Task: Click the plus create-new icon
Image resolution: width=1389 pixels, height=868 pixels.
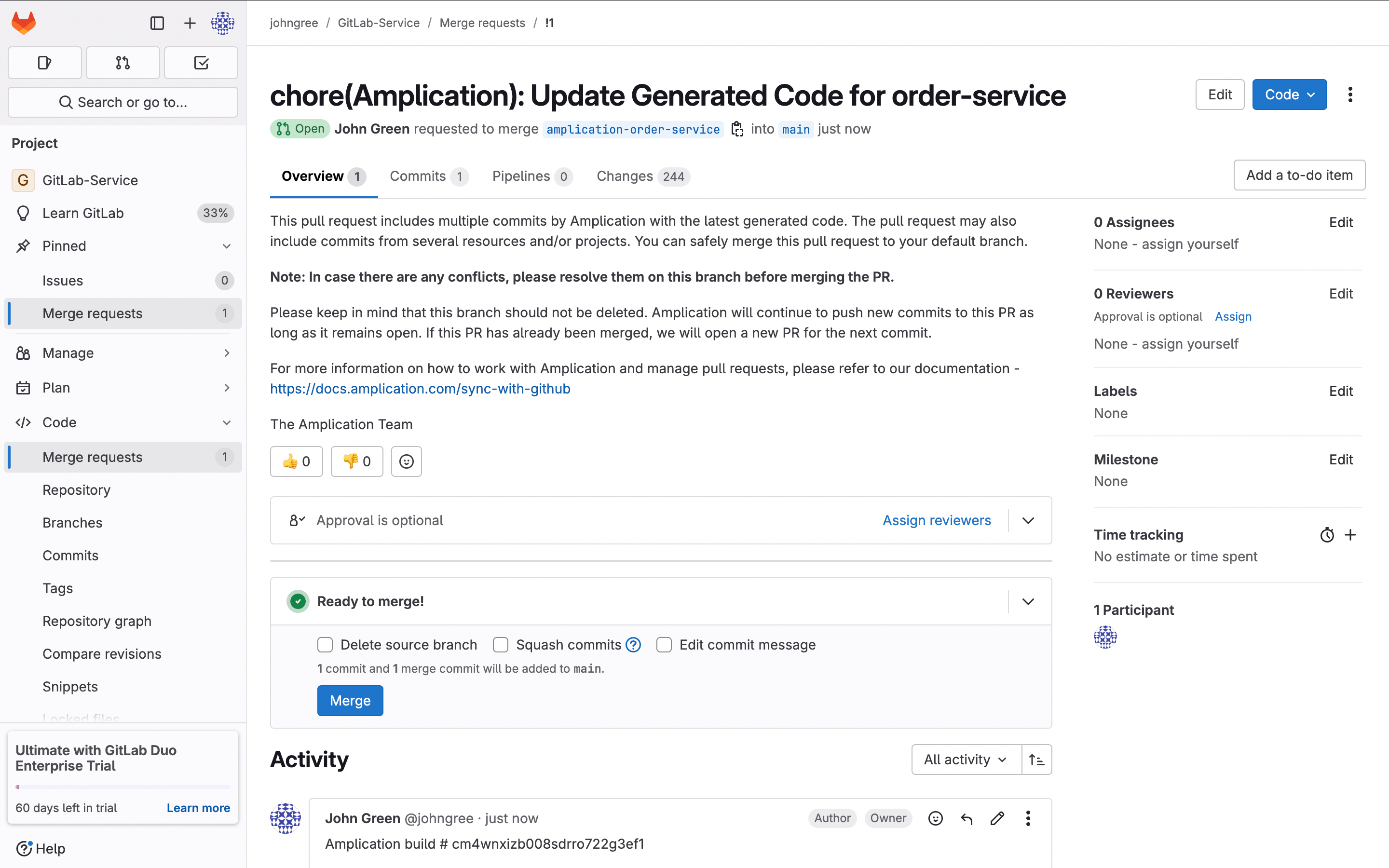Action: pyautogui.click(x=190, y=23)
